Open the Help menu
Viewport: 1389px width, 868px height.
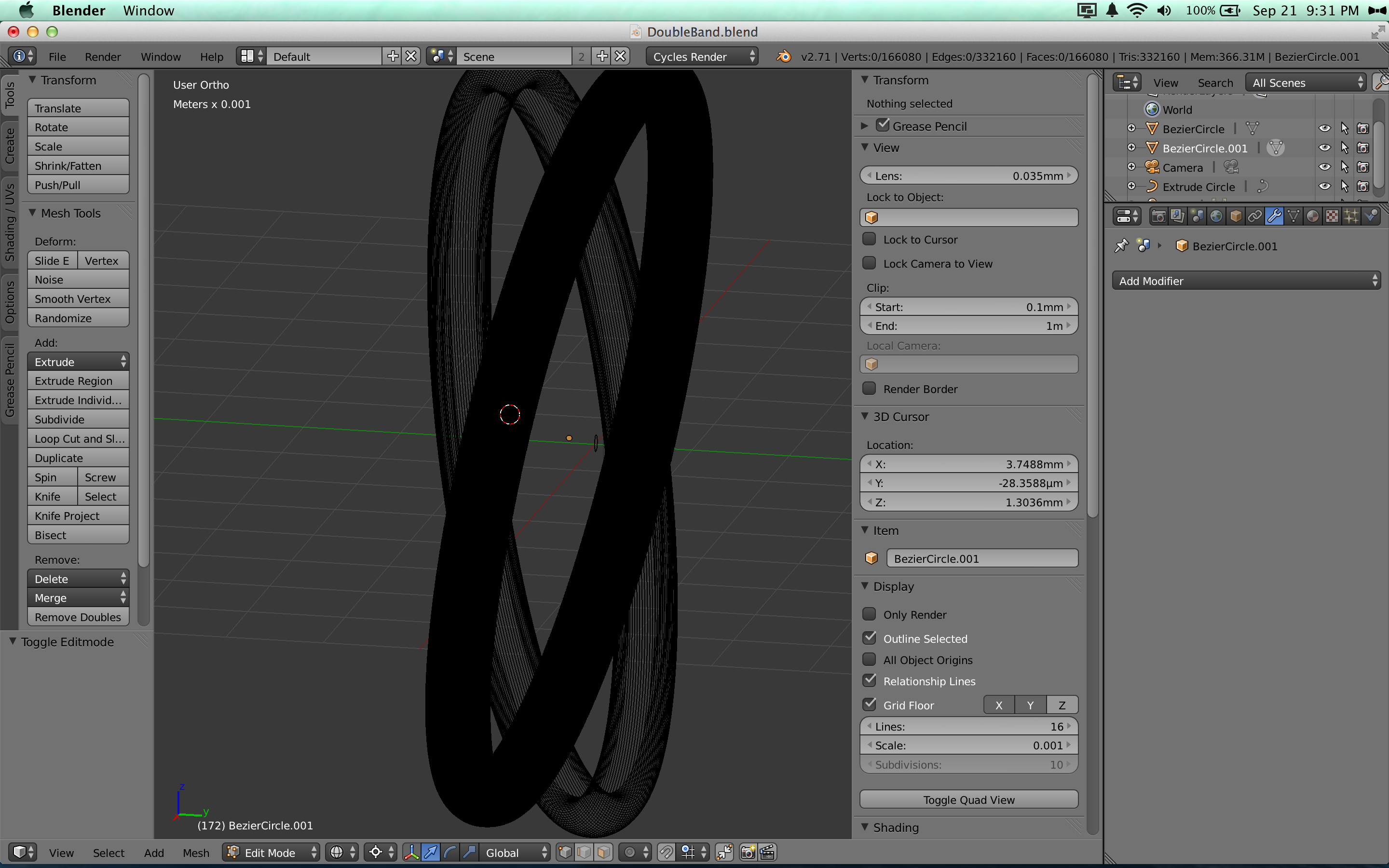[x=211, y=56]
